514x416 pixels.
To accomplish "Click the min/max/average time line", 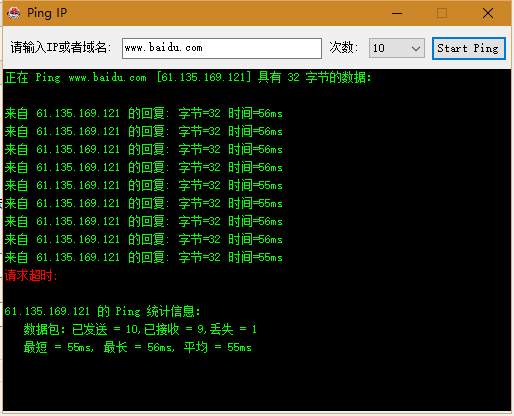I will coord(137,348).
